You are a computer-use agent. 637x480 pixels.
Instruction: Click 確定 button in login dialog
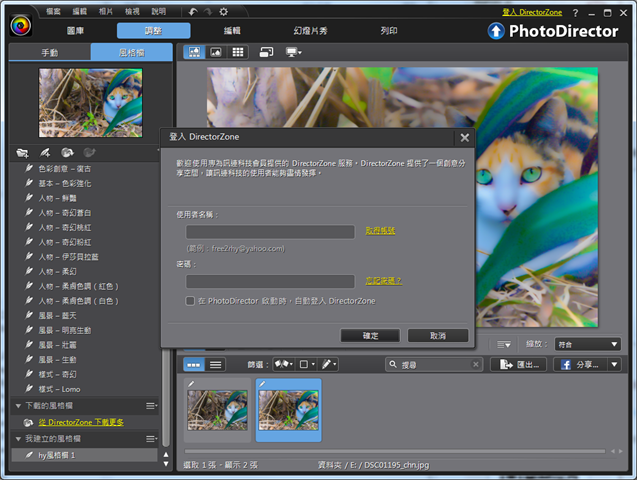point(370,335)
